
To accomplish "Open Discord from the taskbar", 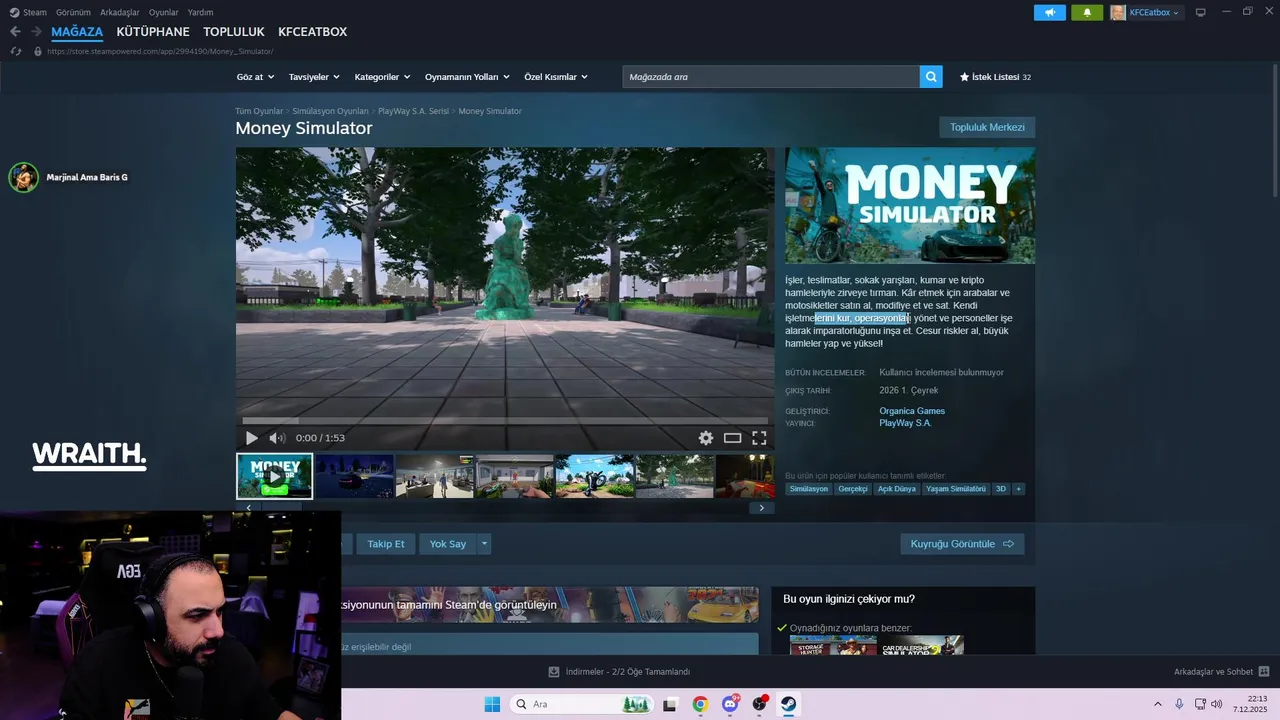I will coord(730,704).
